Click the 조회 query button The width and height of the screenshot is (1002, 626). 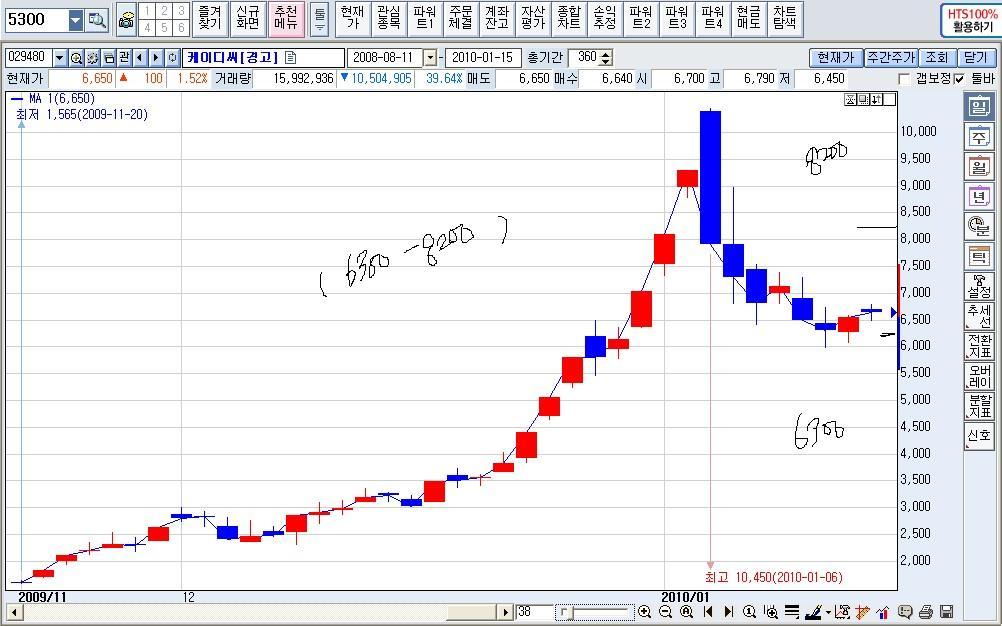click(x=937, y=57)
